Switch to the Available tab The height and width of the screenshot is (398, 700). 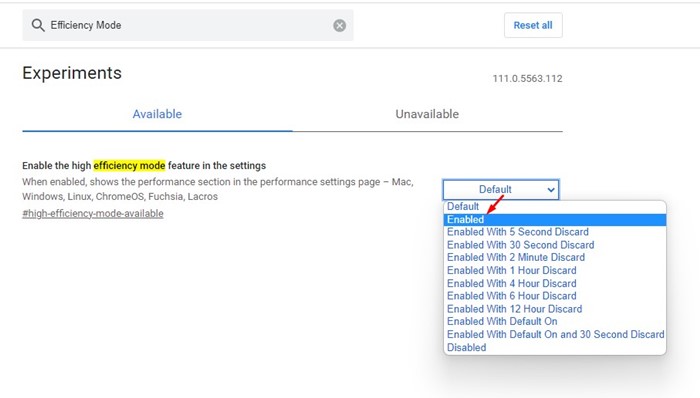pyautogui.click(x=157, y=114)
